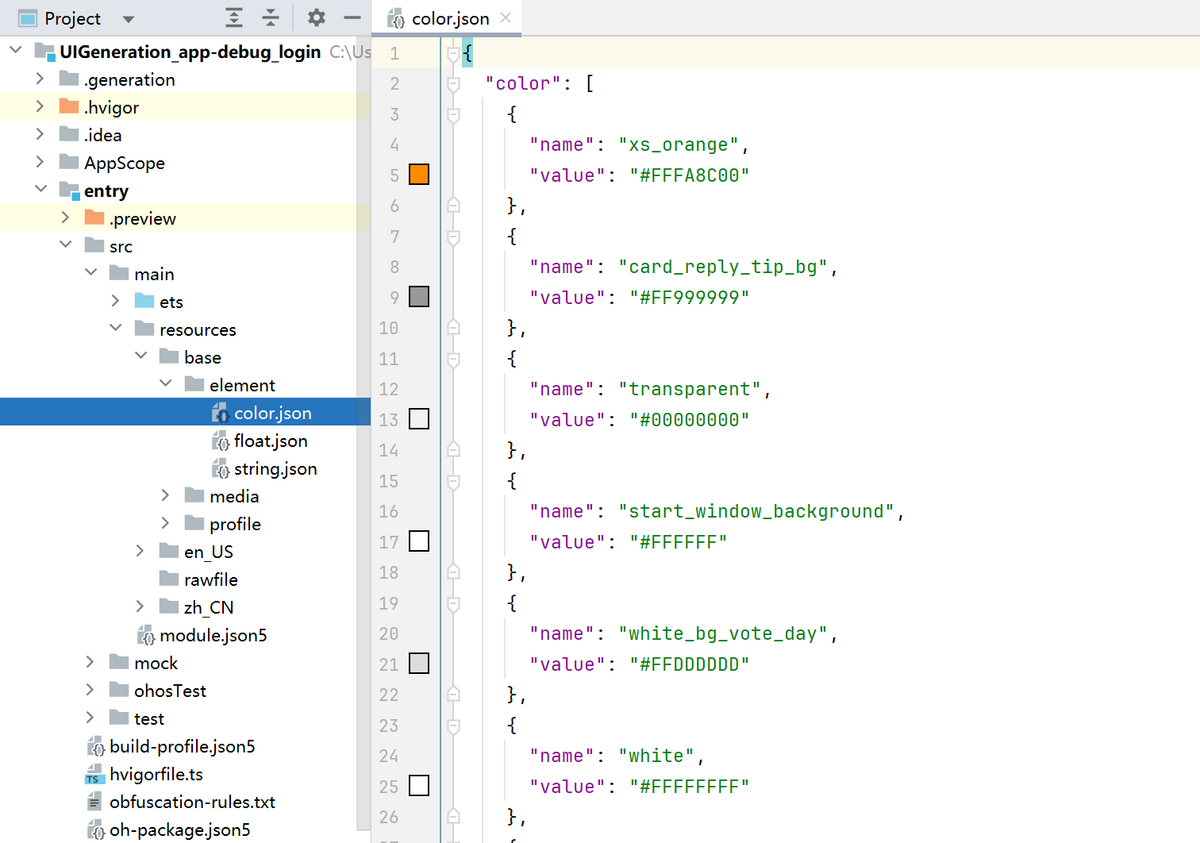
Task: Hide the Project tool window
Action: [x=351, y=18]
